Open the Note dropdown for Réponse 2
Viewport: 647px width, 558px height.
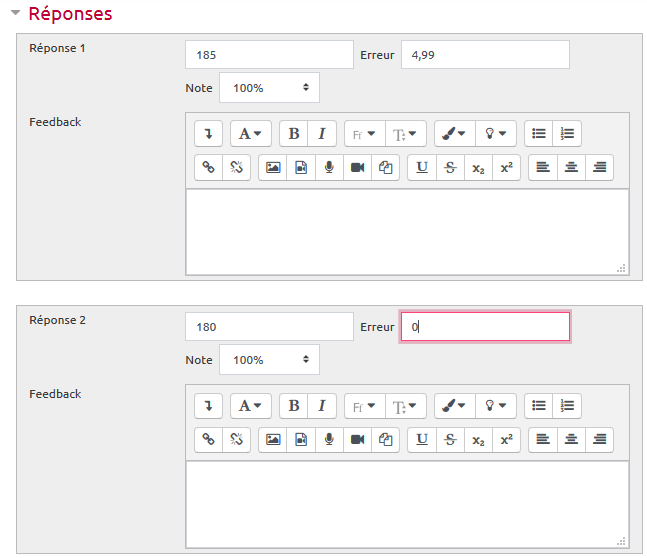click(269, 360)
